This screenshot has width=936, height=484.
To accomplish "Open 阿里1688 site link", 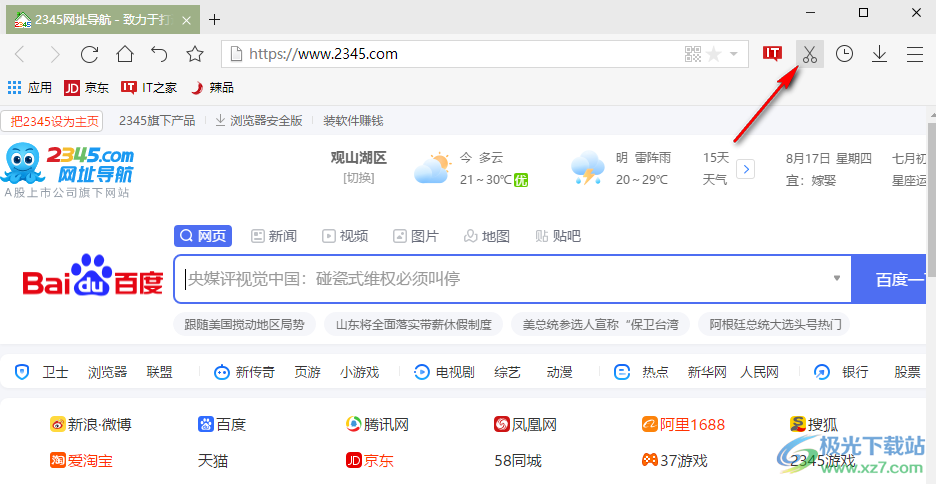I will coord(683,424).
